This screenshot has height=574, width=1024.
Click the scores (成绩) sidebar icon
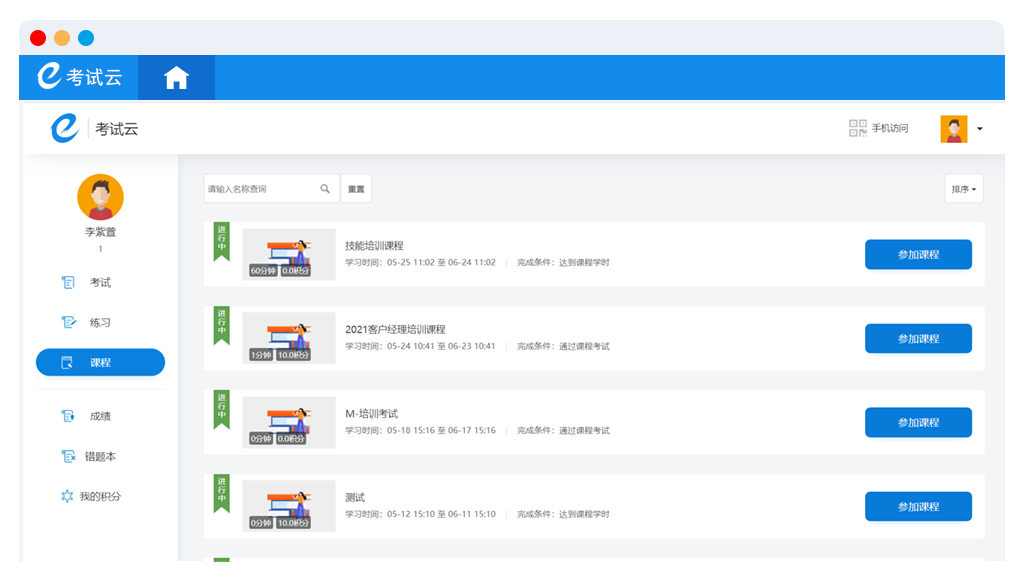pos(68,416)
